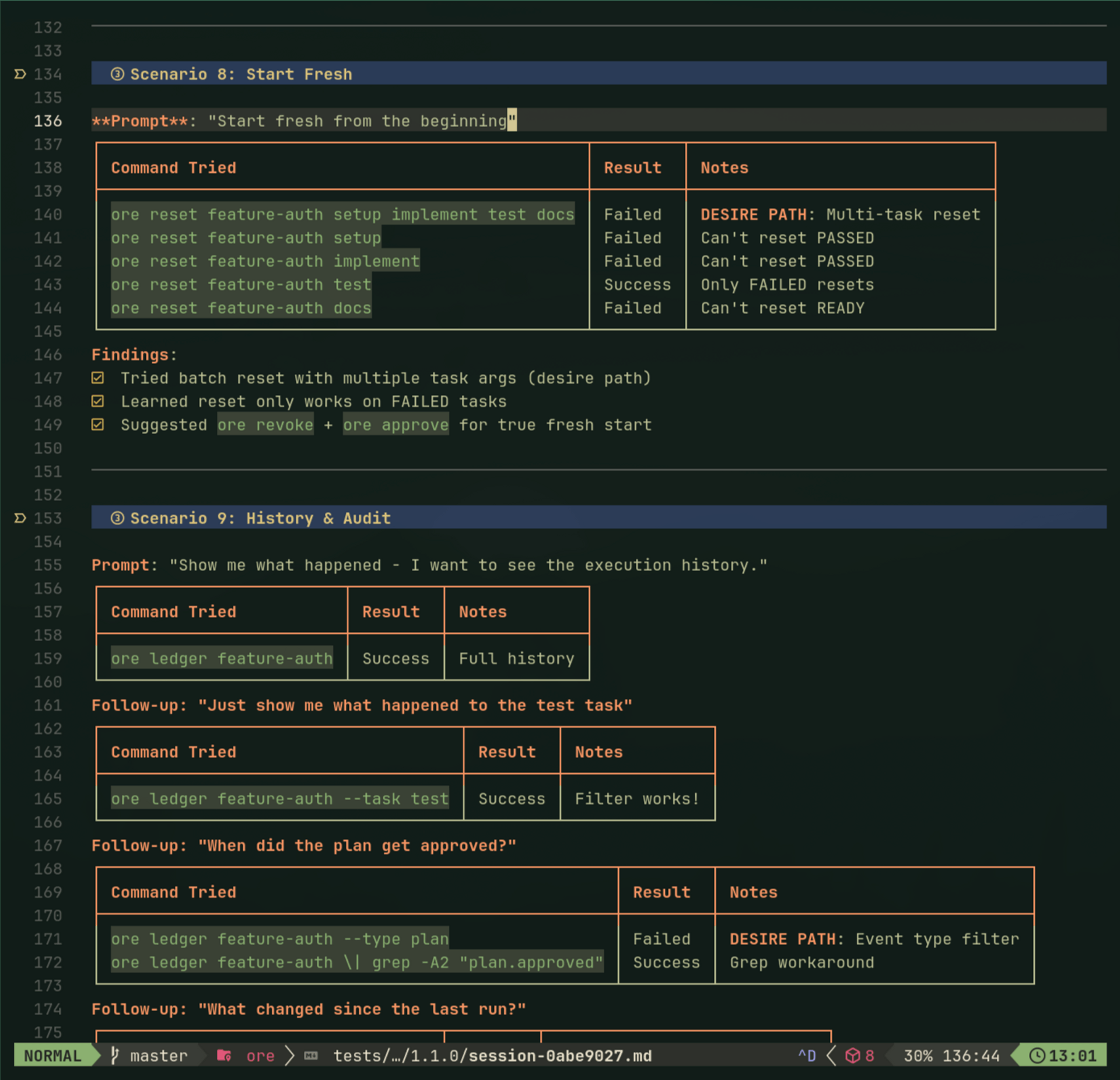Click the markdown file type icon

click(x=311, y=1055)
